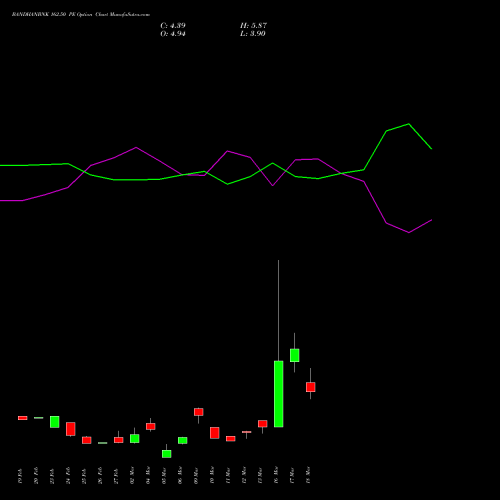This screenshot has width=500, height=500.
Task: Select the open value O: 4.94
Action: pos(173,34)
